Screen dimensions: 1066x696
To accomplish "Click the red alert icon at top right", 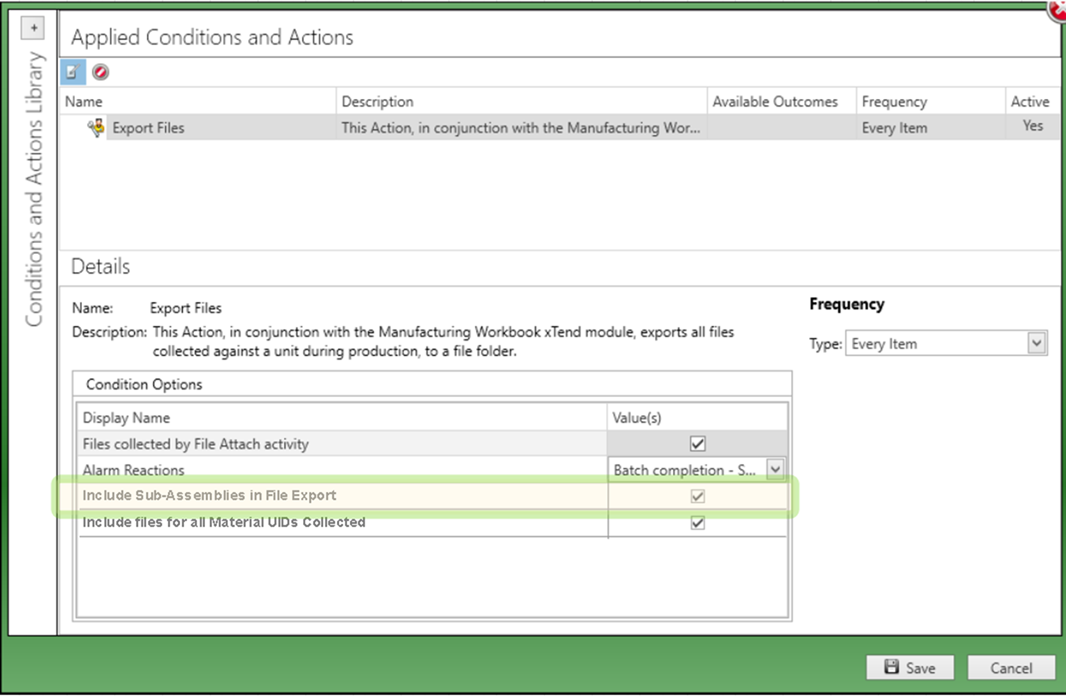I will 1056,12.
